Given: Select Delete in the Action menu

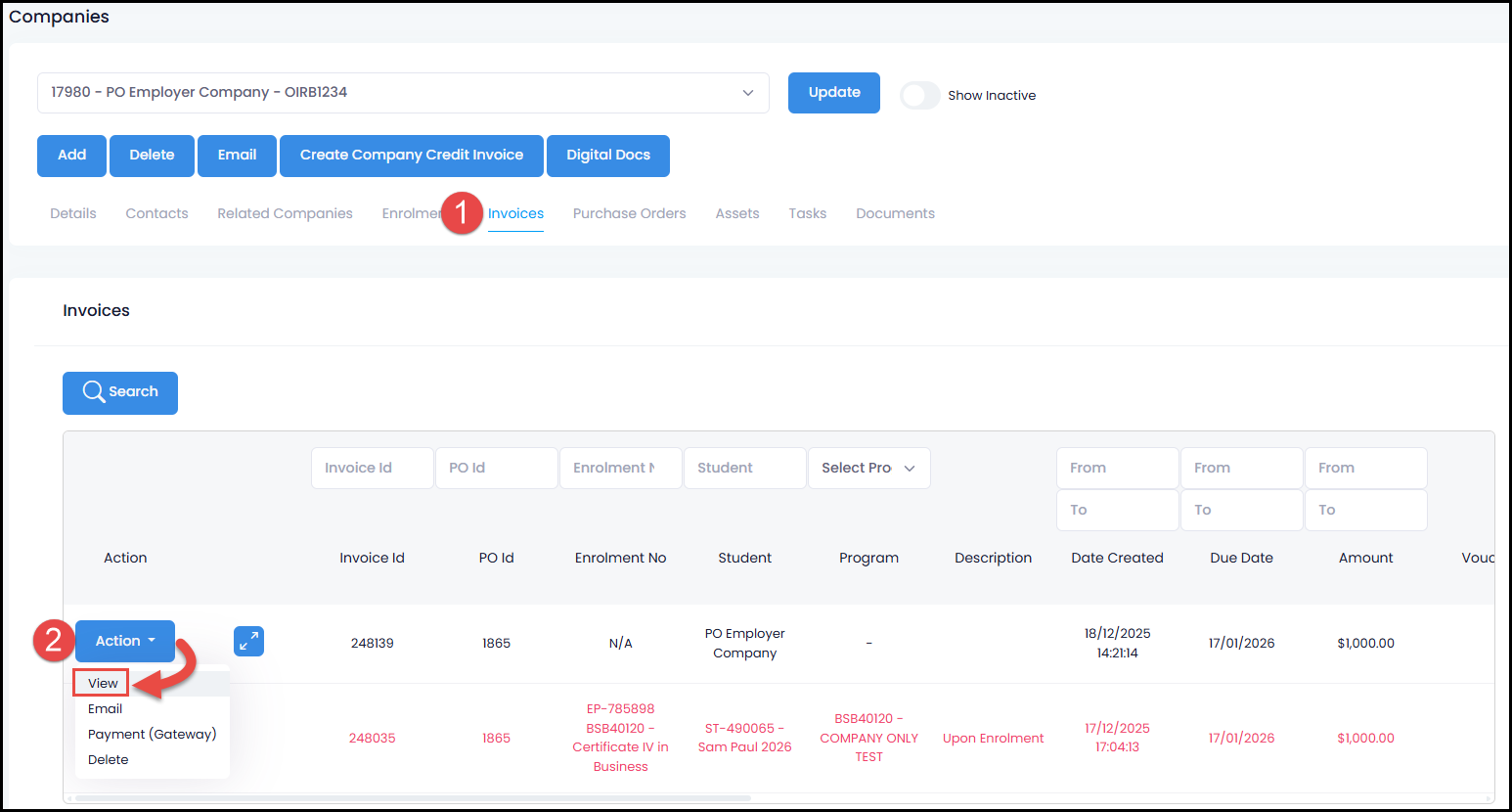Looking at the screenshot, I should coord(109,759).
